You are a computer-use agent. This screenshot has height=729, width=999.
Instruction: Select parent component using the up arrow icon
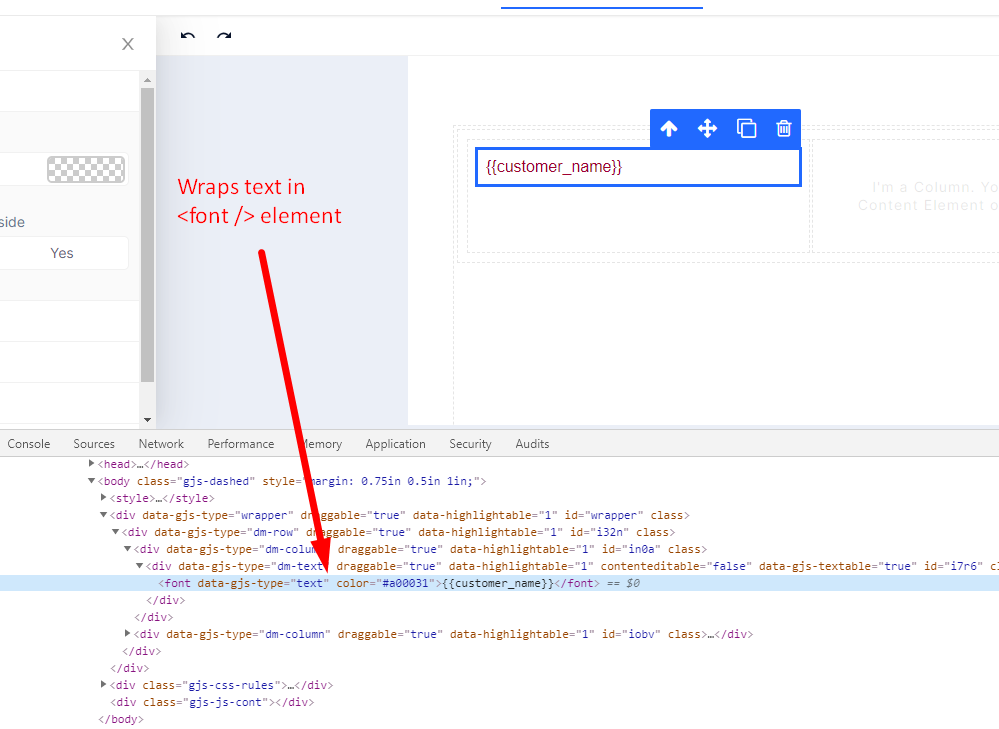[x=668, y=128]
